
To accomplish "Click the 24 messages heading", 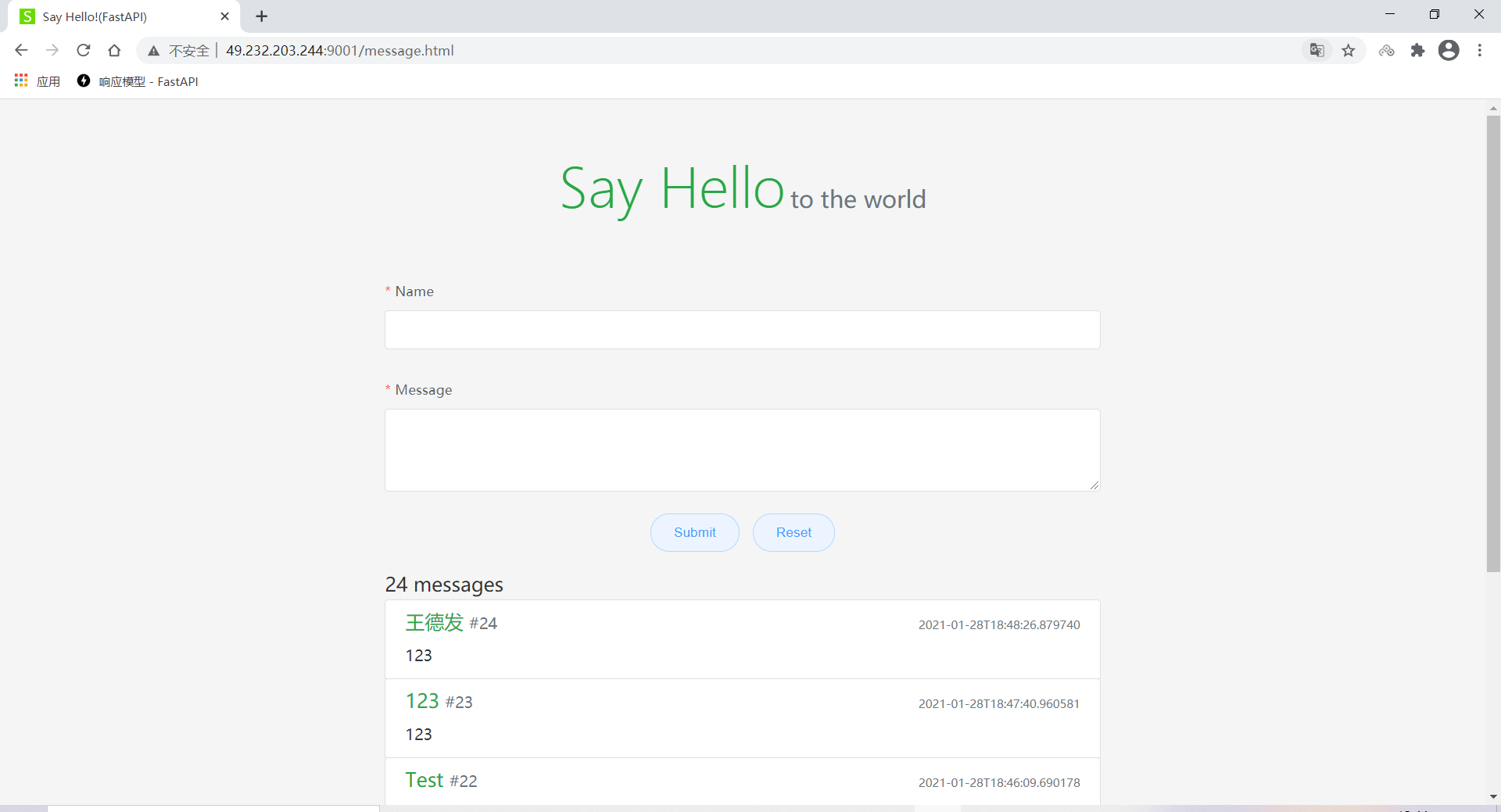I will point(444,585).
